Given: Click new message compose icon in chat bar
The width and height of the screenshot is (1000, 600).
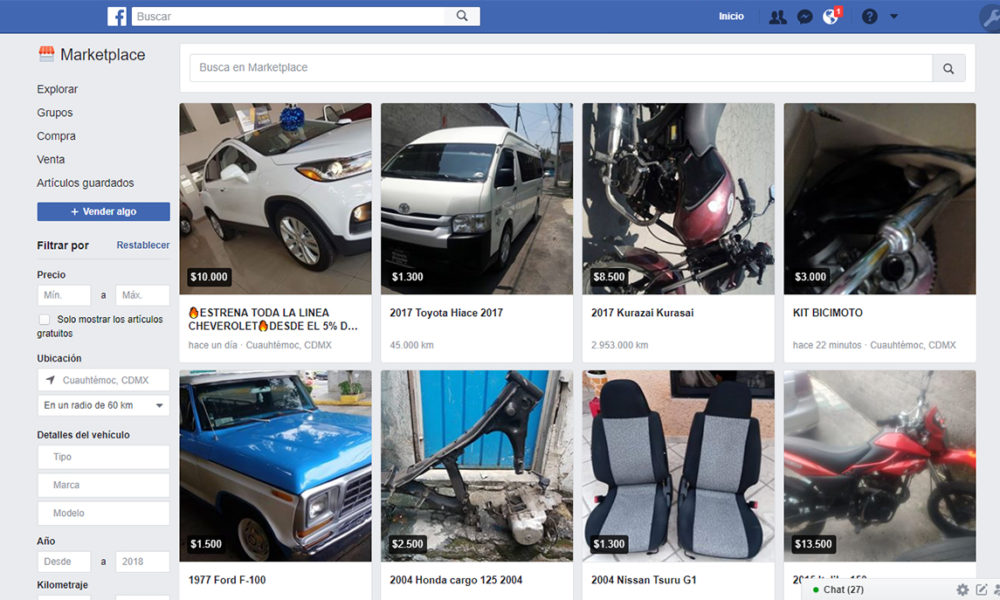Looking at the screenshot, I should point(982,590).
